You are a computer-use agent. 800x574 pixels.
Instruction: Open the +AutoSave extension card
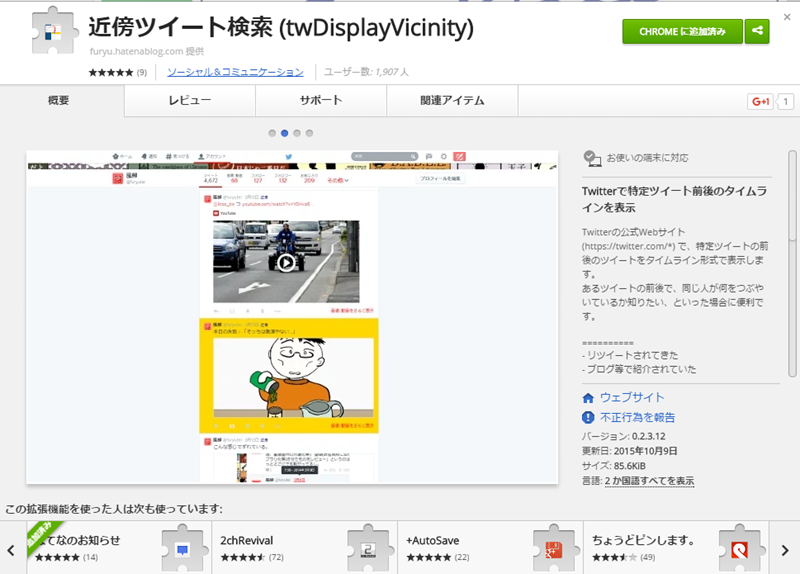point(490,548)
